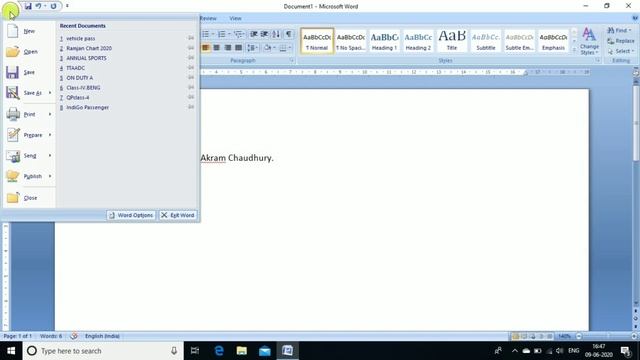Click the Word Options button

[x=131, y=215]
